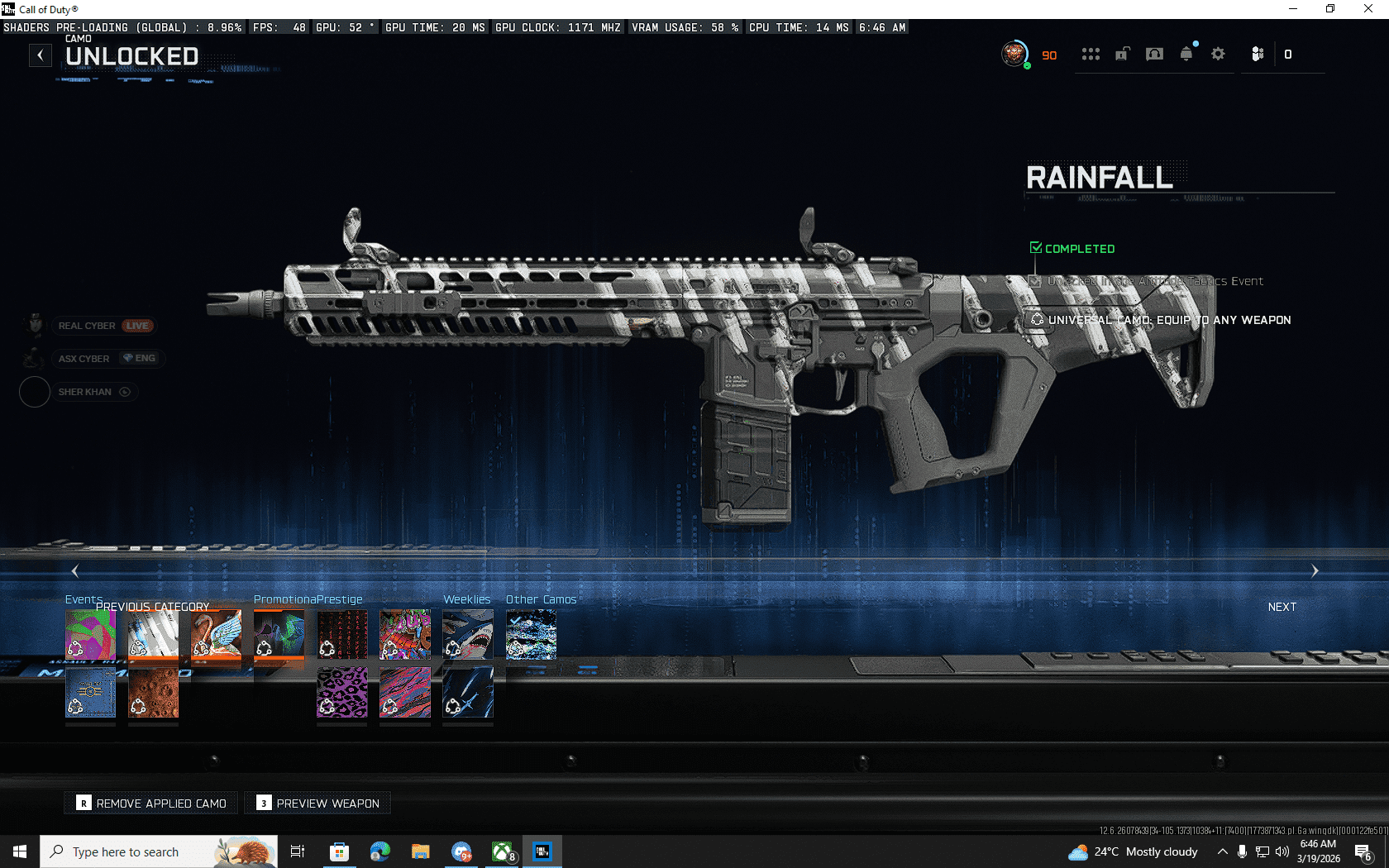Image resolution: width=1389 pixels, height=868 pixels.
Task: Open the social friends icon
Action: (1258, 55)
